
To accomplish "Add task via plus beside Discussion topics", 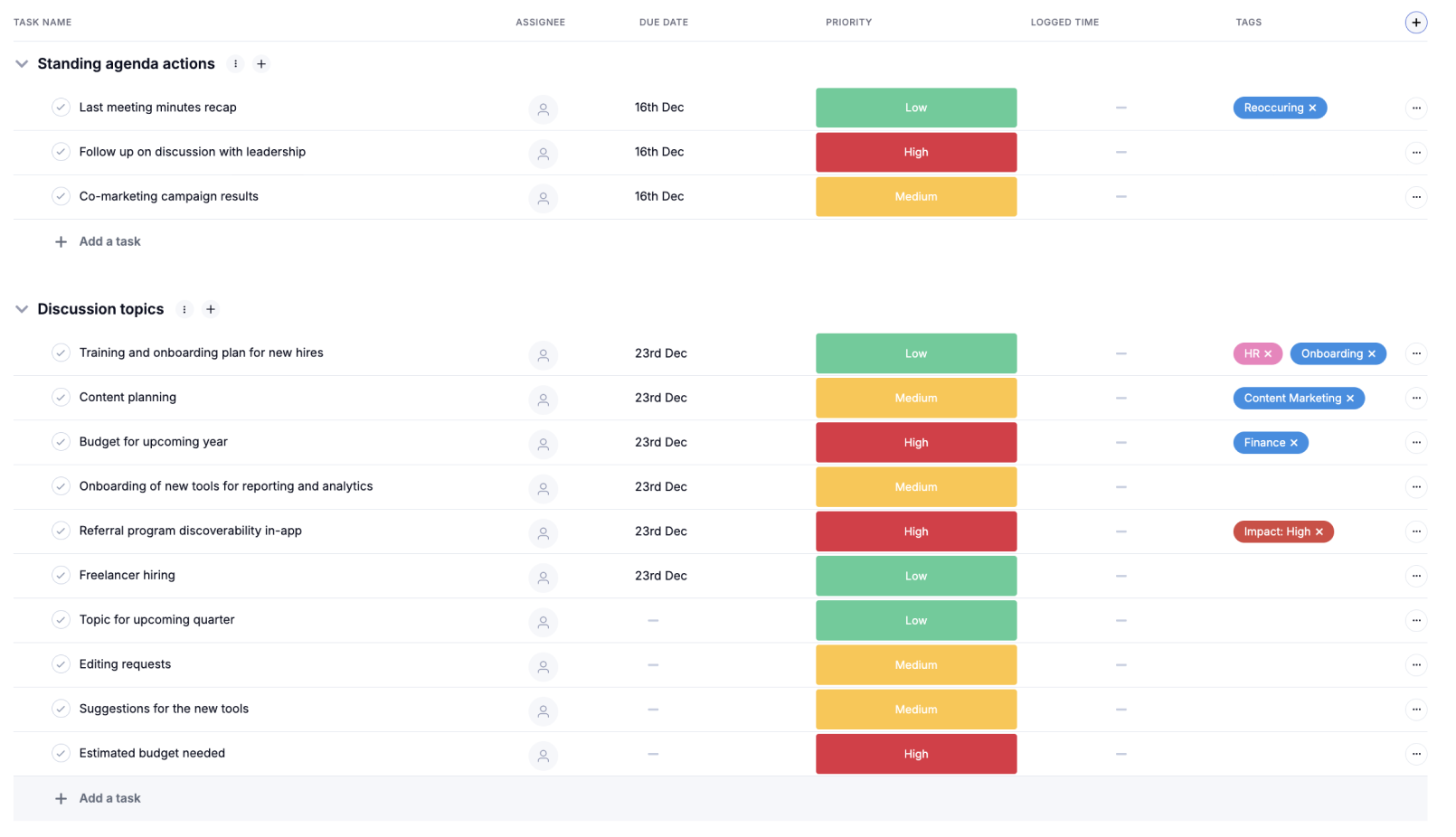I will (211, 309).
